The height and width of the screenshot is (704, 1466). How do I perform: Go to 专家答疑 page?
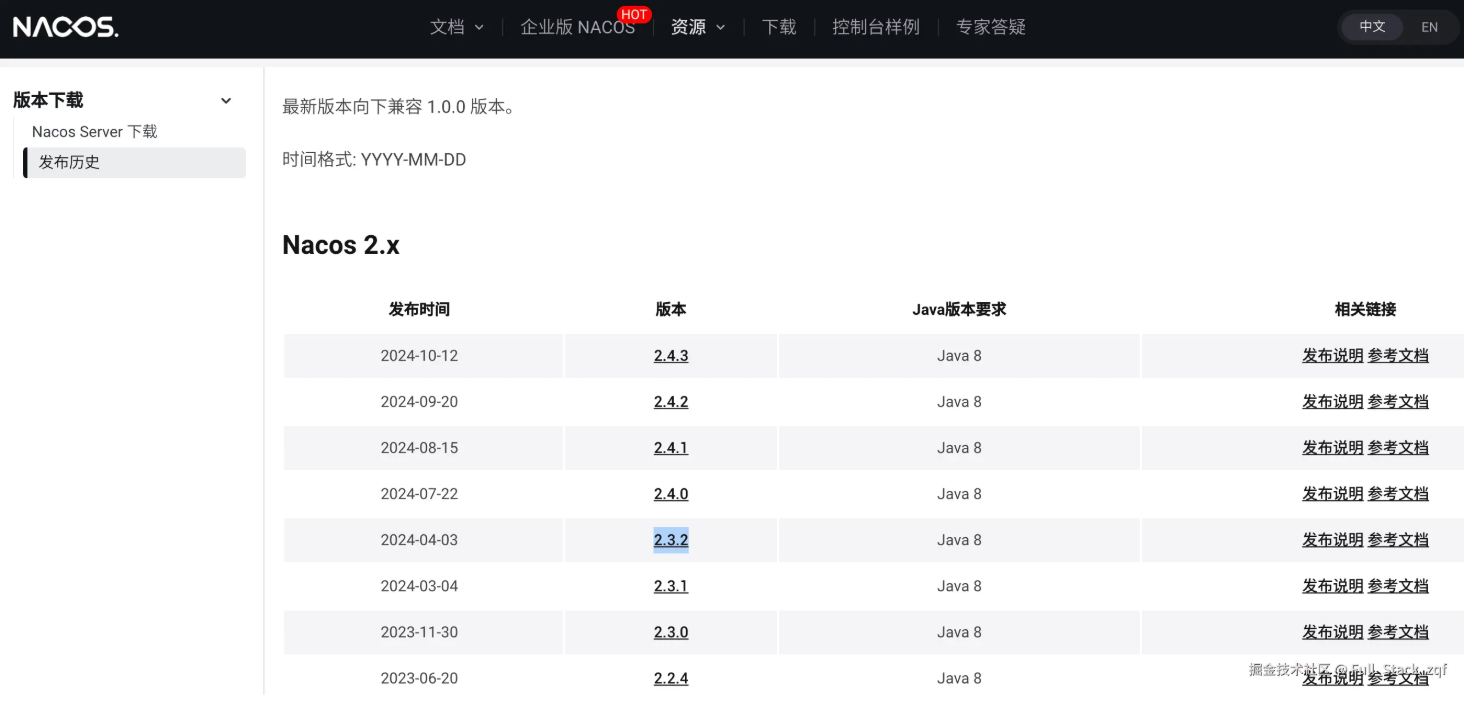991,27
